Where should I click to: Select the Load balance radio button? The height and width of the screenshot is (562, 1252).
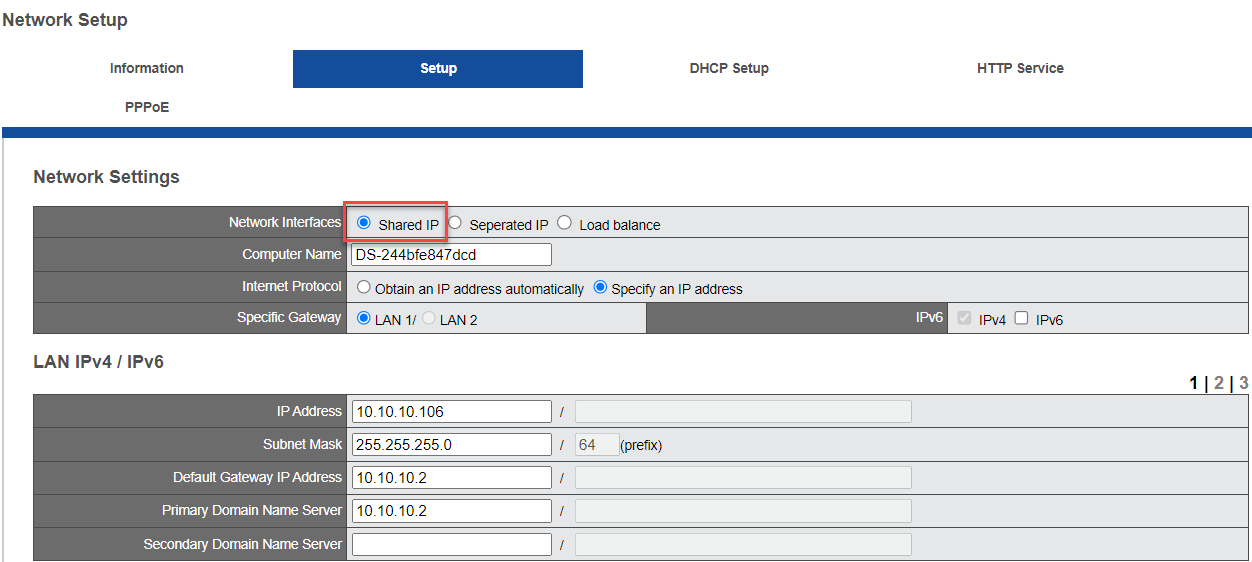coord(565,223)
